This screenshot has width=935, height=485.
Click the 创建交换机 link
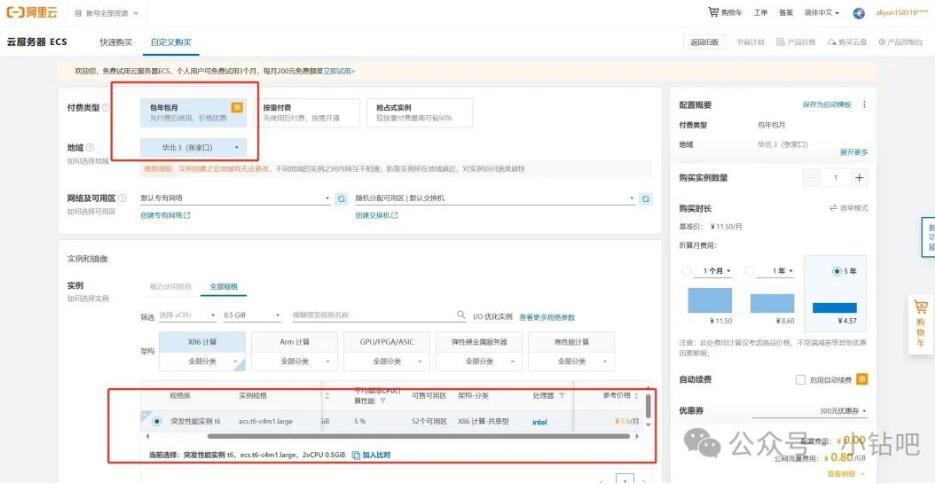pos(376,215)
